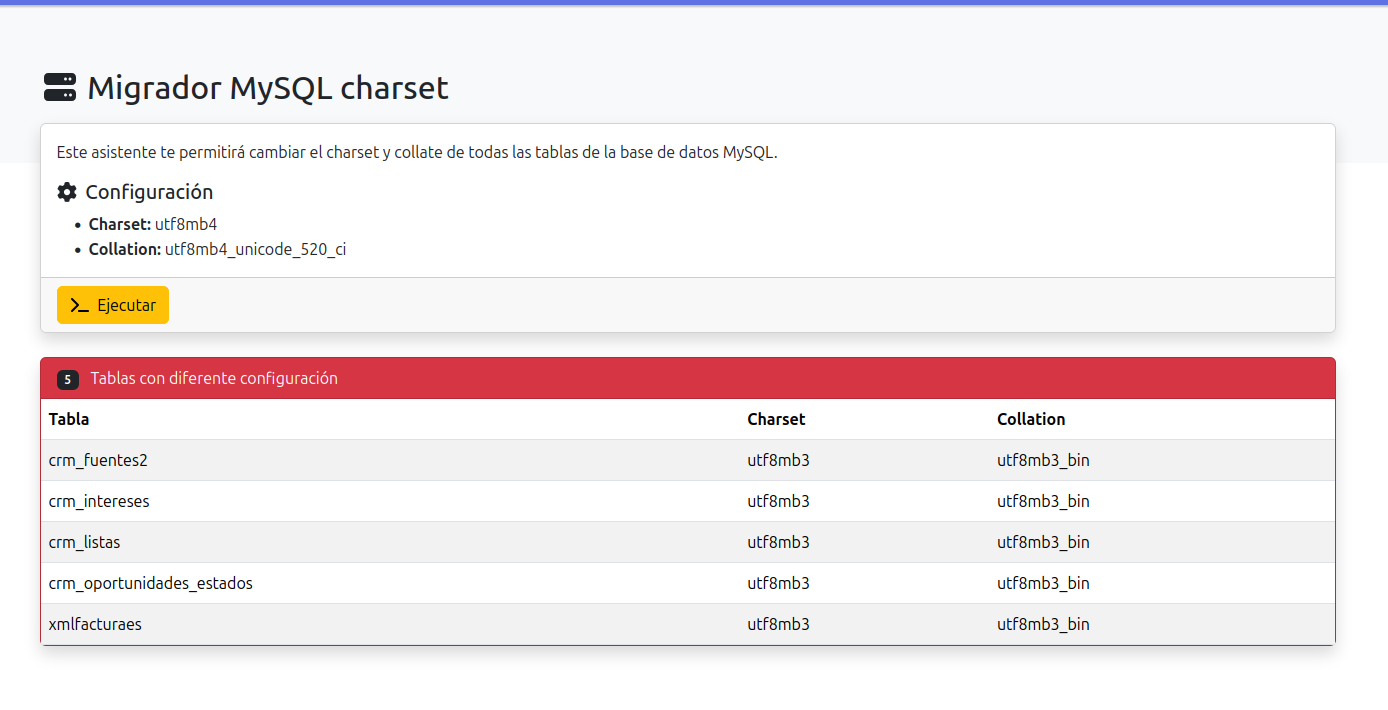Click the Charset column header
Viewport: 1388px width, 710px height.
[776, 419]
